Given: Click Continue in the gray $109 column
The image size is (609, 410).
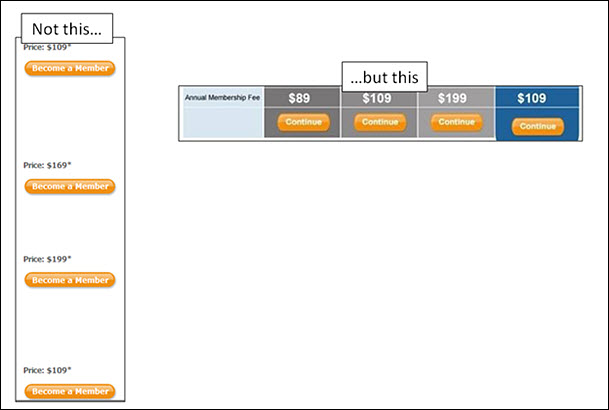Looking at the screenshot, I should (x=379, y=122).
